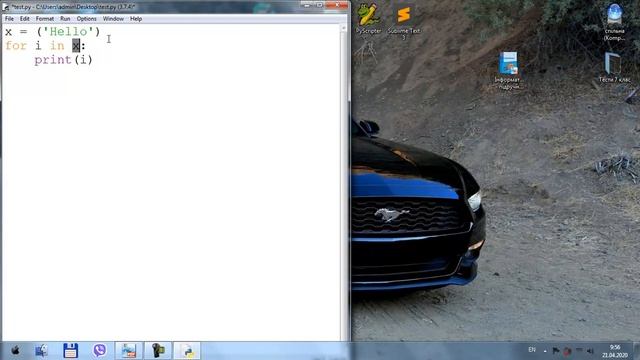This screenshot has height=360, width=640.
Task: Open the Edit menu
Action: pyautogui.click(x=24, y=19)
